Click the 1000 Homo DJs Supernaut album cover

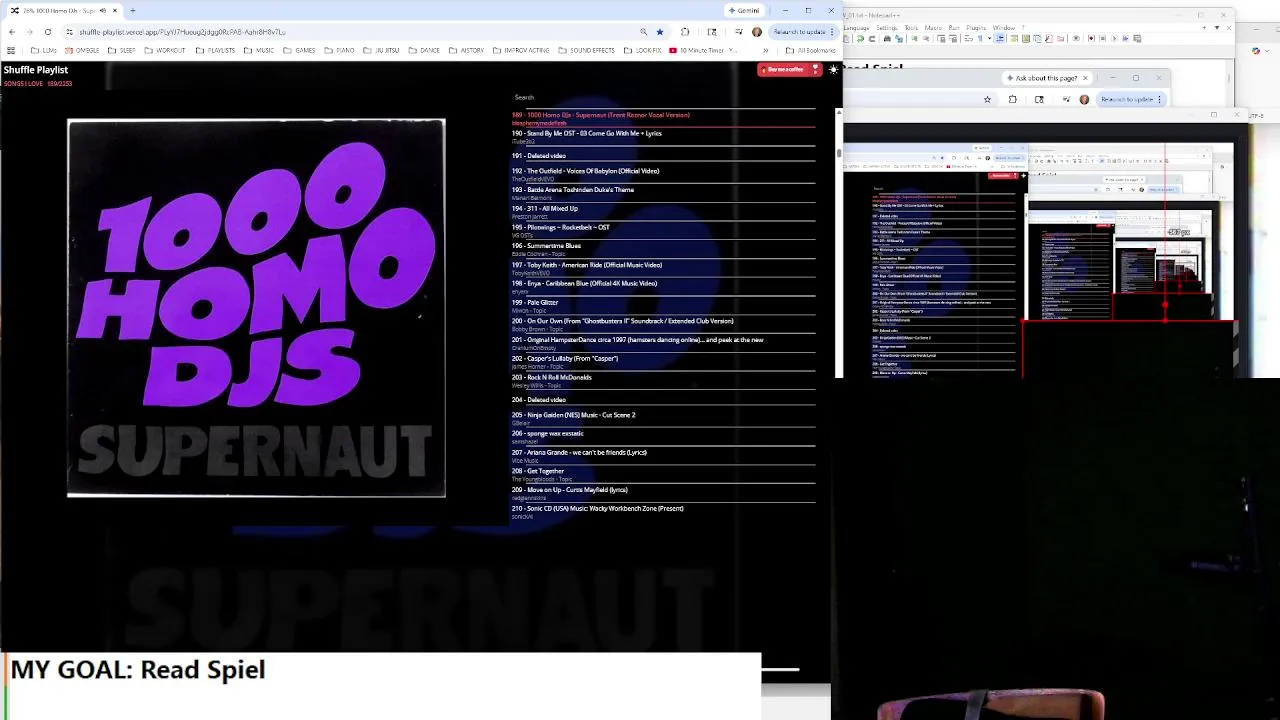(x=256, y=308)
